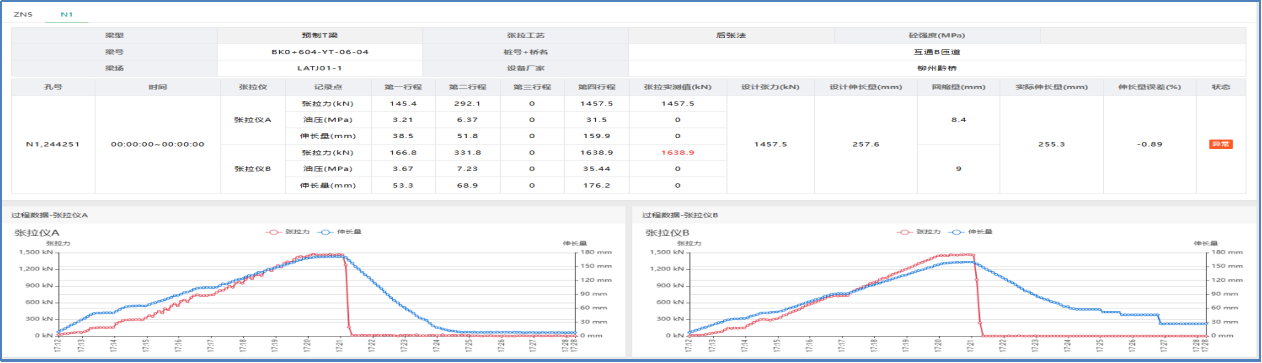
Task: Click the 68.9 elongation cell
Action: coord(468,186)
